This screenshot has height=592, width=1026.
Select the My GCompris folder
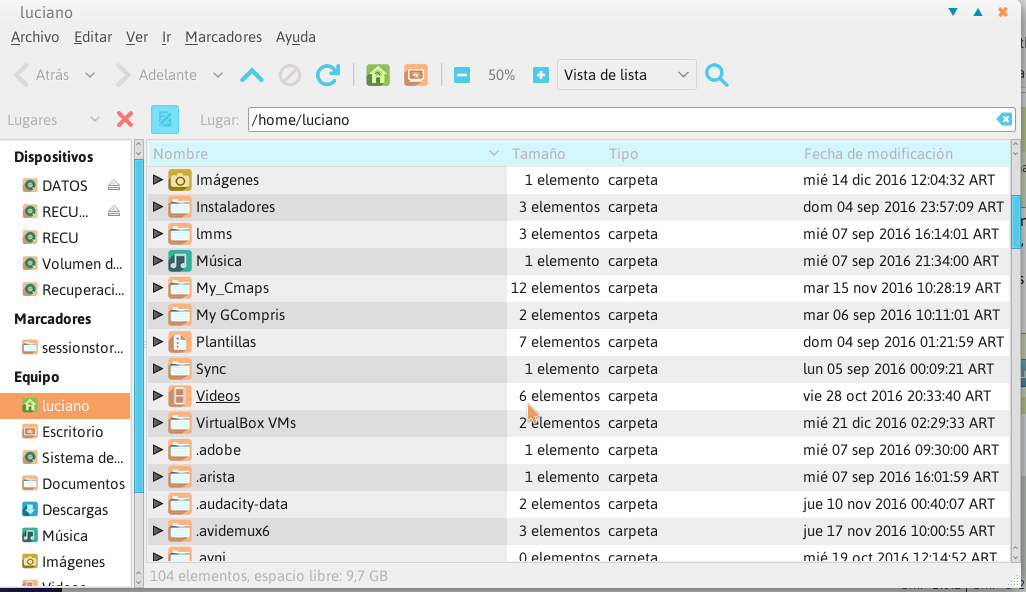[x=240, y=315]
